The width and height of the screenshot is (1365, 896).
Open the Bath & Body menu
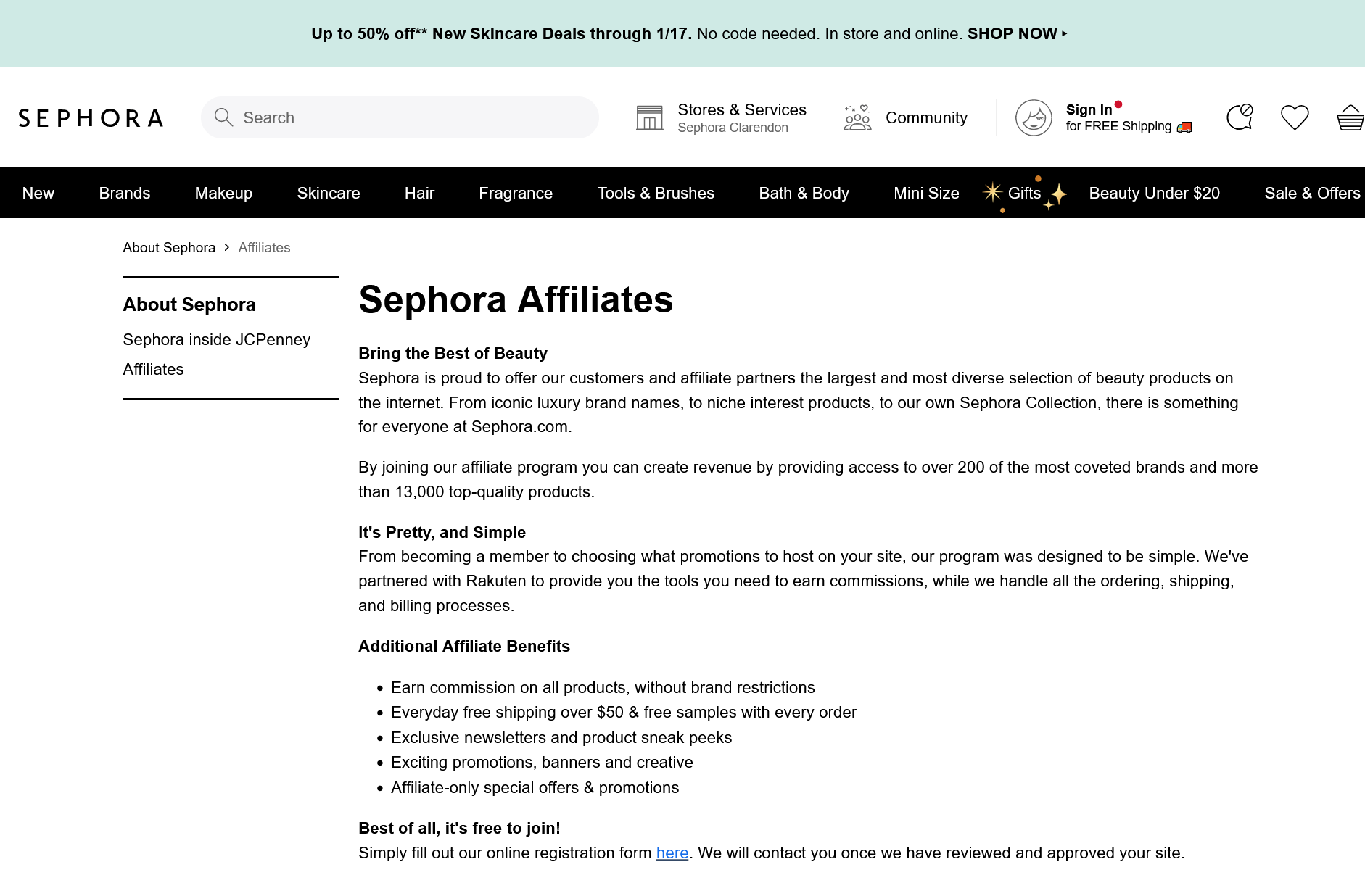(x=804, y=193)
